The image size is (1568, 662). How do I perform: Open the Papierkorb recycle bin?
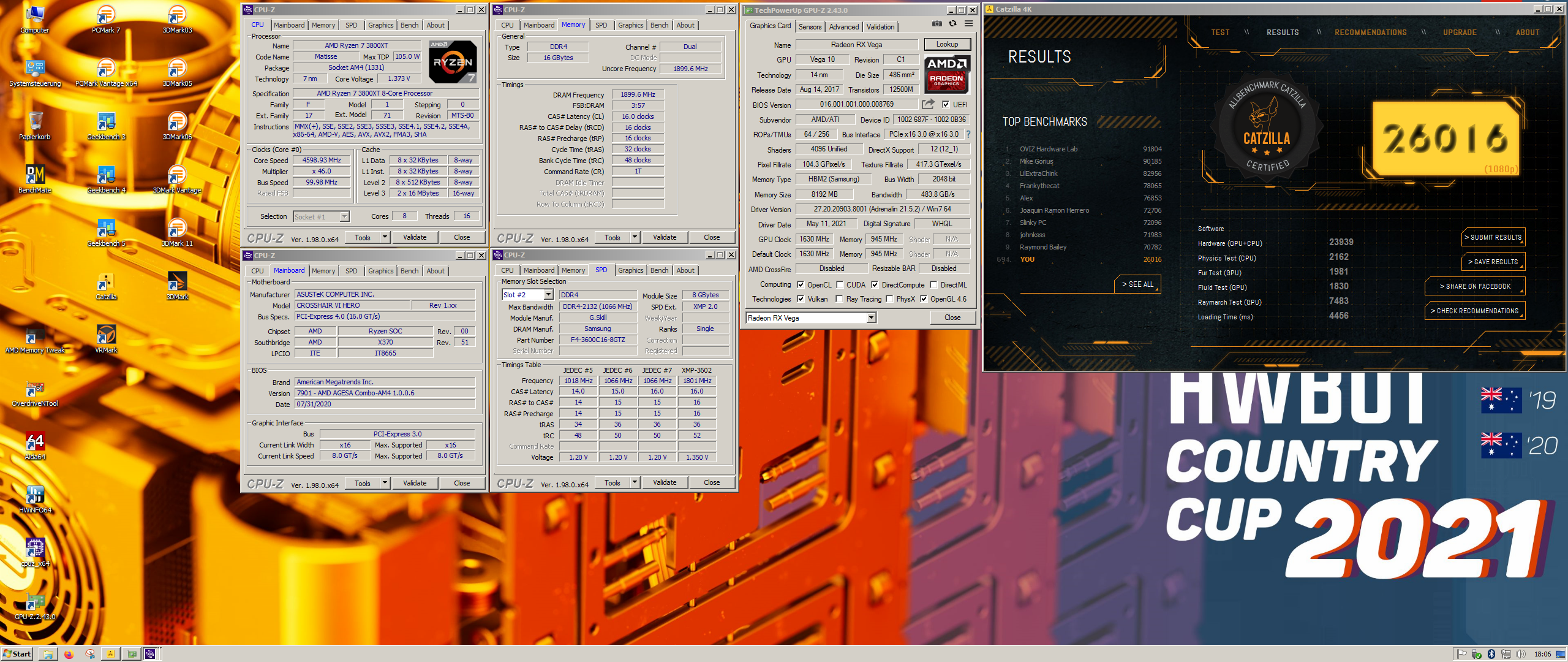click(35, 125)
